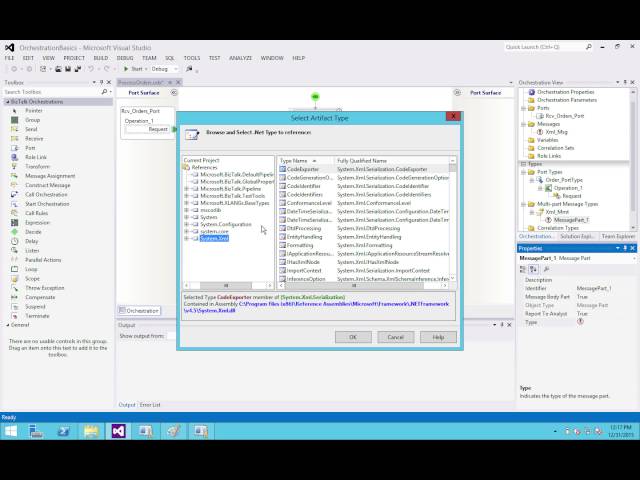
Task: Select the Listen shape in Toolbox
Action: (x=32, y=251)
